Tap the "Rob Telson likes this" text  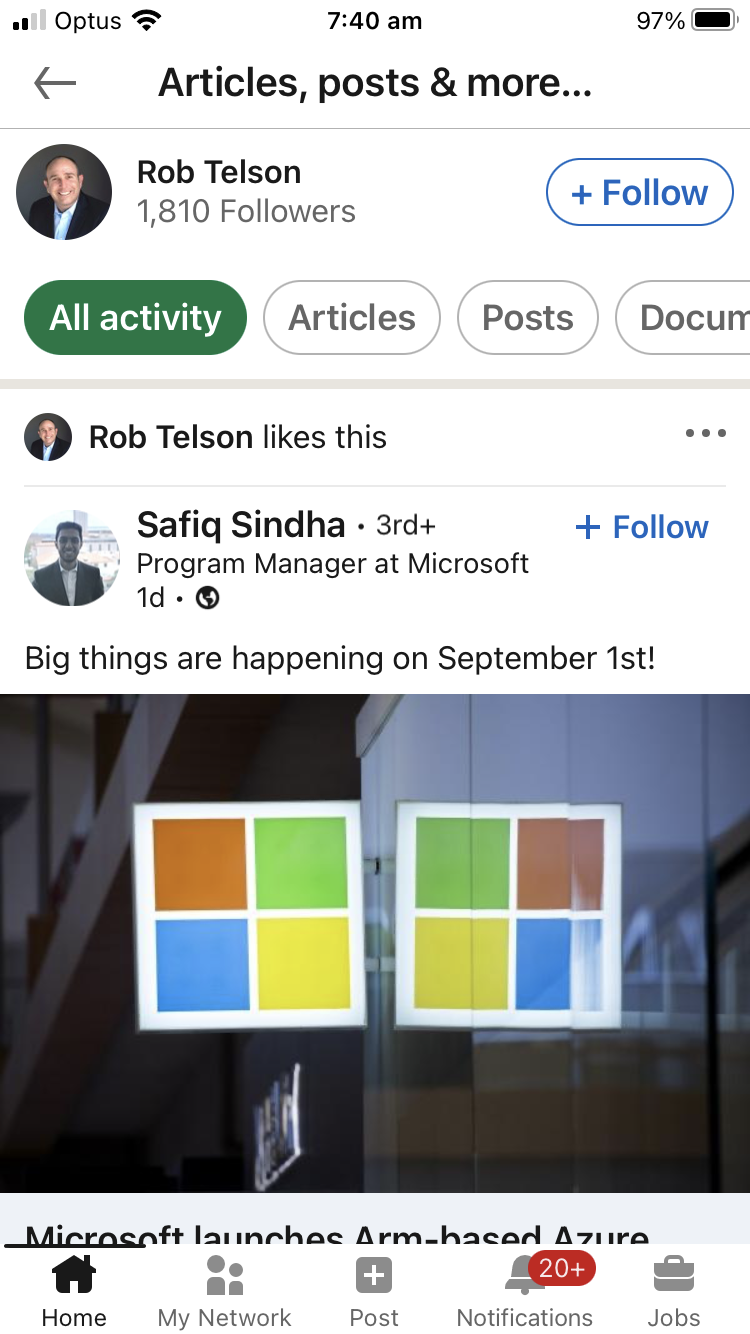pyautogui.click(x=238, y=437)
